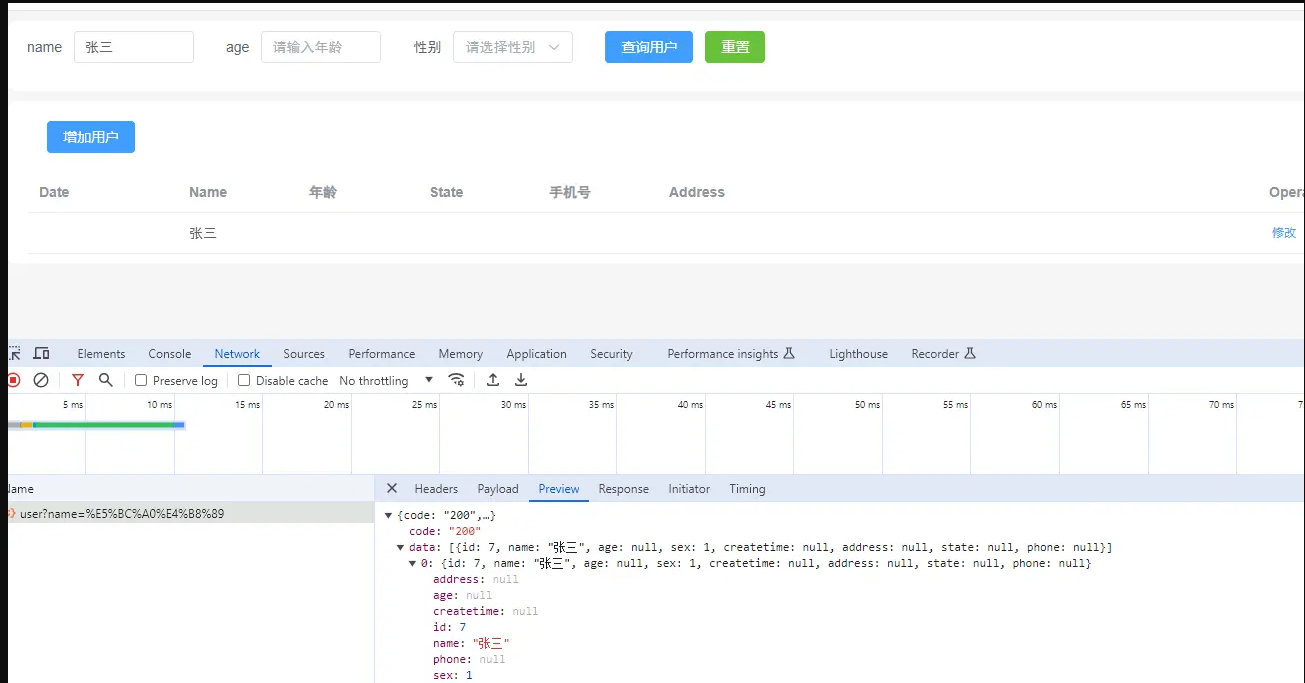This screenshot has width=1305, height=683.
Task: Export HAR file download icon
Action: click(x=521, y=380)
